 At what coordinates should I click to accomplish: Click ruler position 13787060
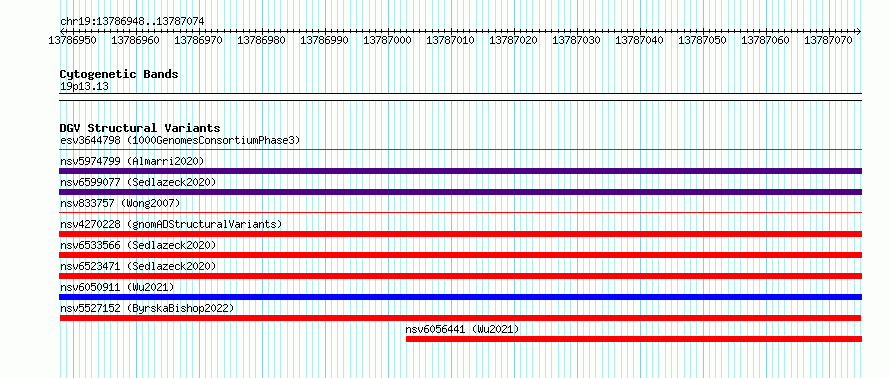click(x=765, y=40)
